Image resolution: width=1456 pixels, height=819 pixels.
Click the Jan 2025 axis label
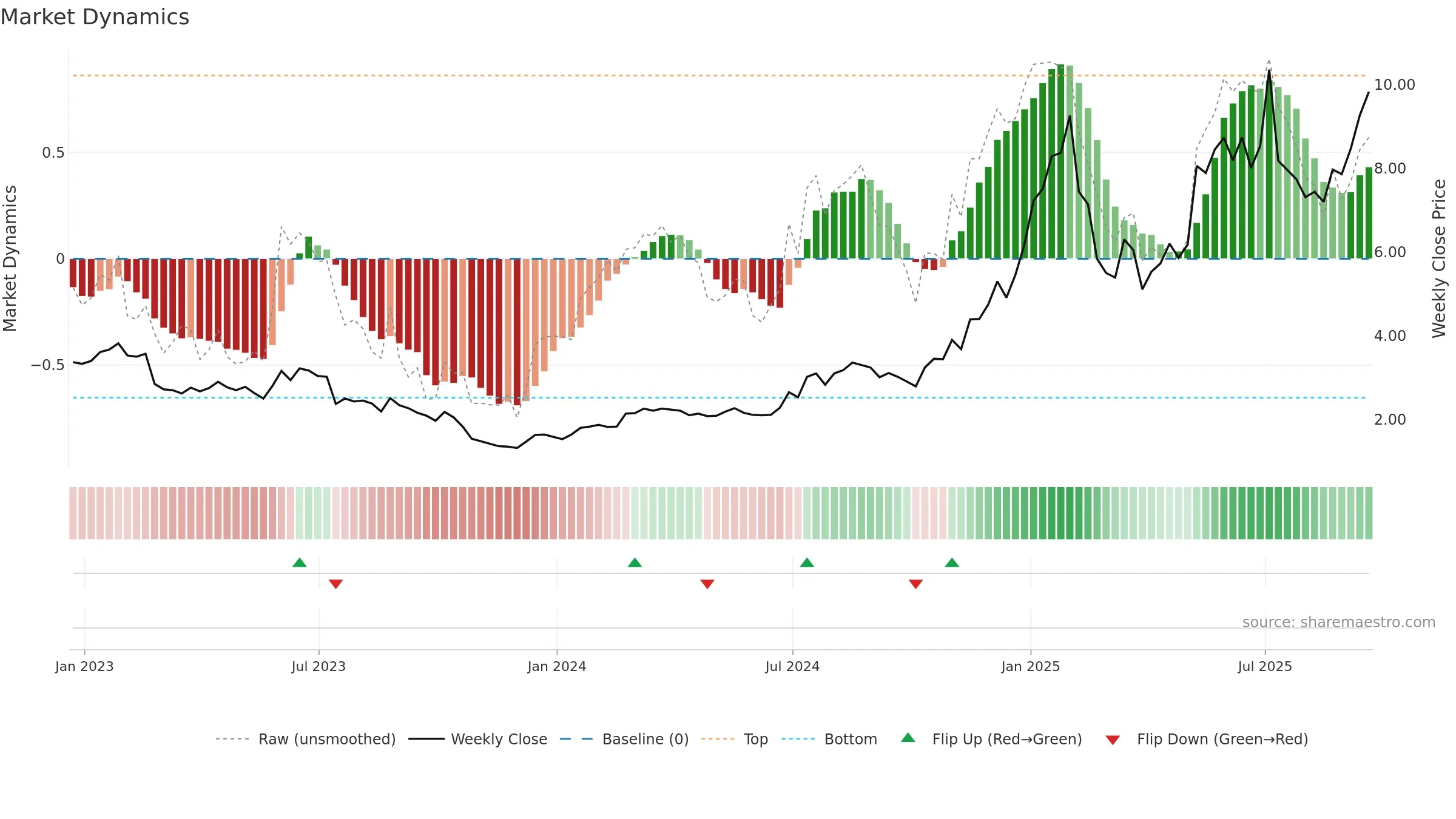(1031, 666)
